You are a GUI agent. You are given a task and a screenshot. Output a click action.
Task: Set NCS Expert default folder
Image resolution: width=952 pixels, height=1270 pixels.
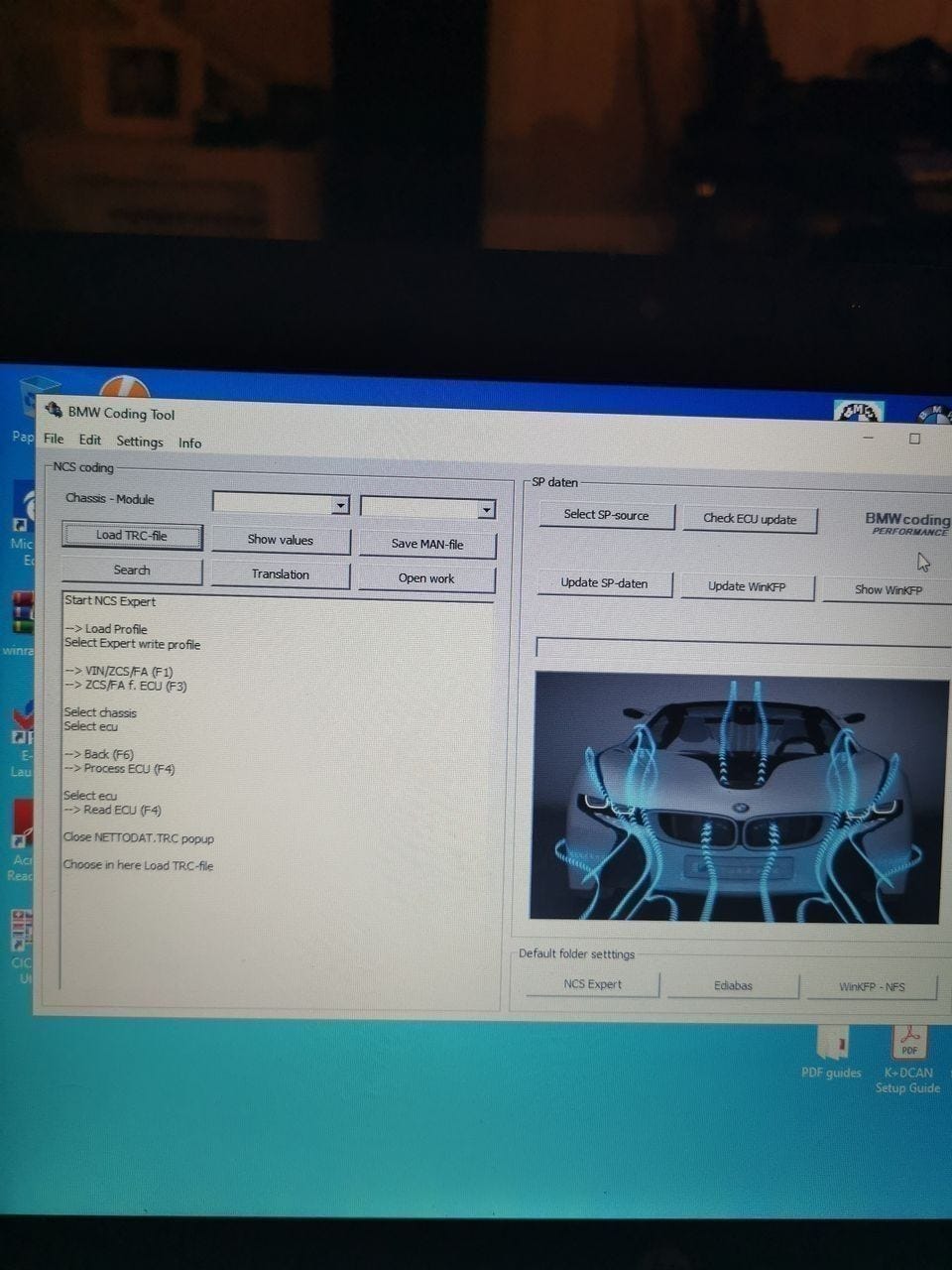(x=593, y=984)
